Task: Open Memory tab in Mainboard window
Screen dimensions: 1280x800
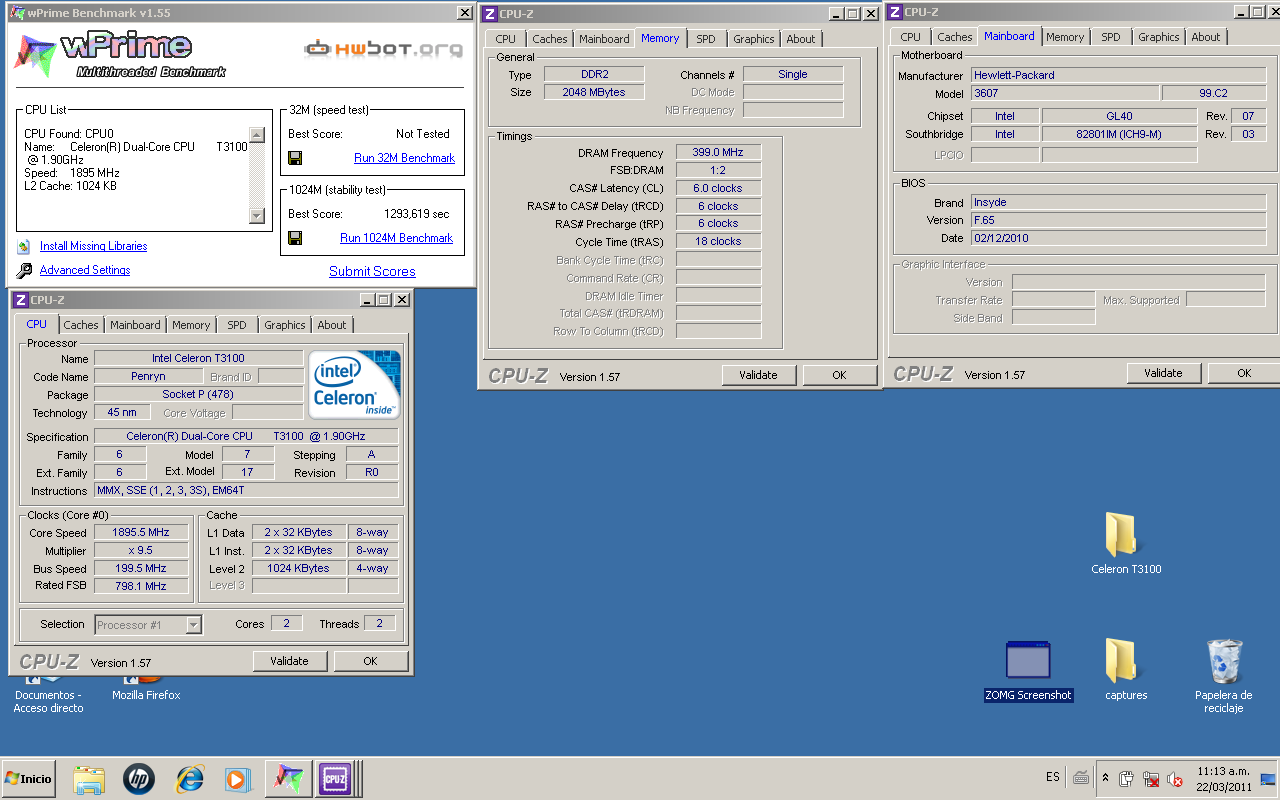Action: click(x=1065, y=37)
